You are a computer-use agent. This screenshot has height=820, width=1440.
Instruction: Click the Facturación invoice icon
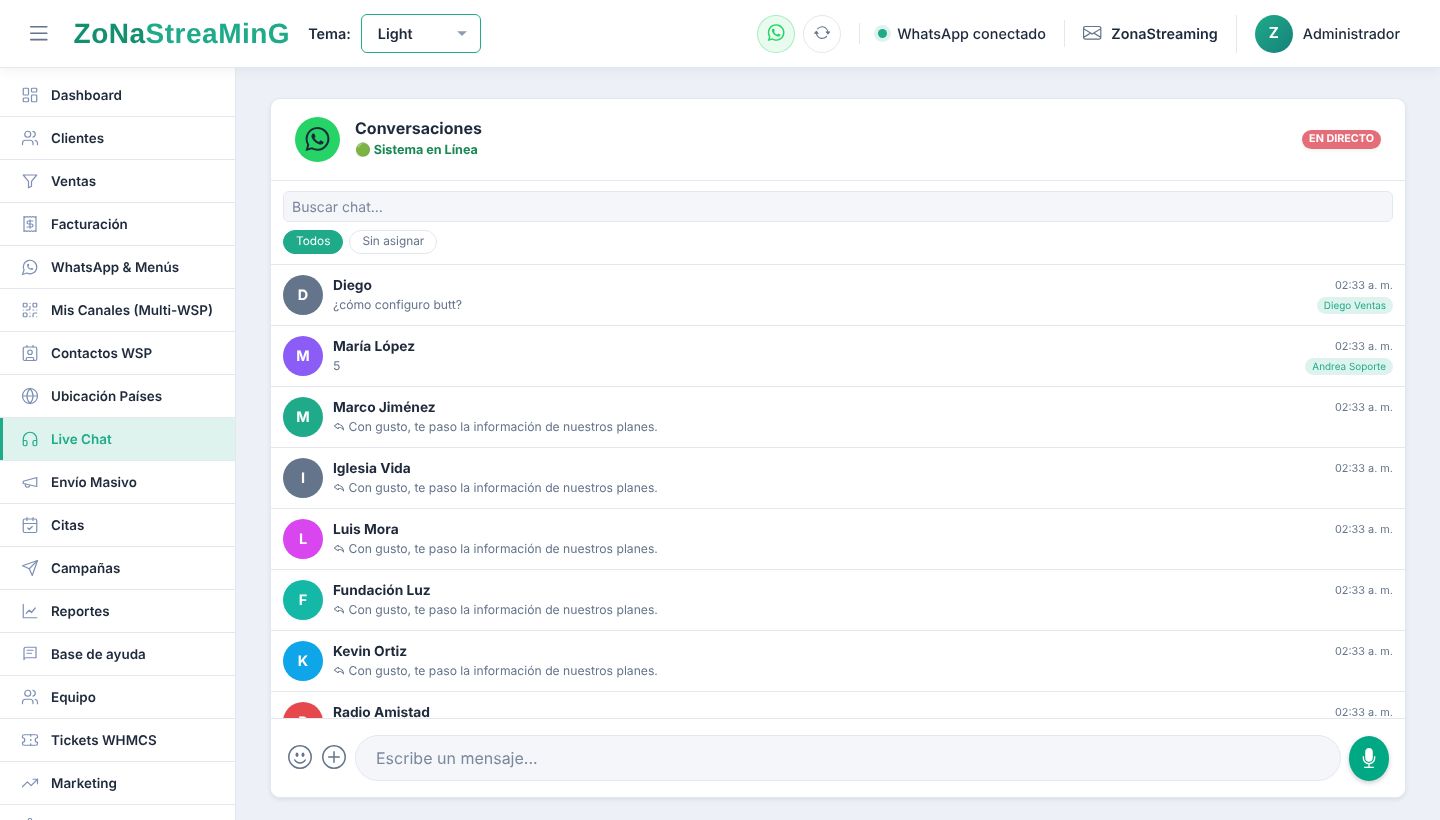(x=30, y=224)
